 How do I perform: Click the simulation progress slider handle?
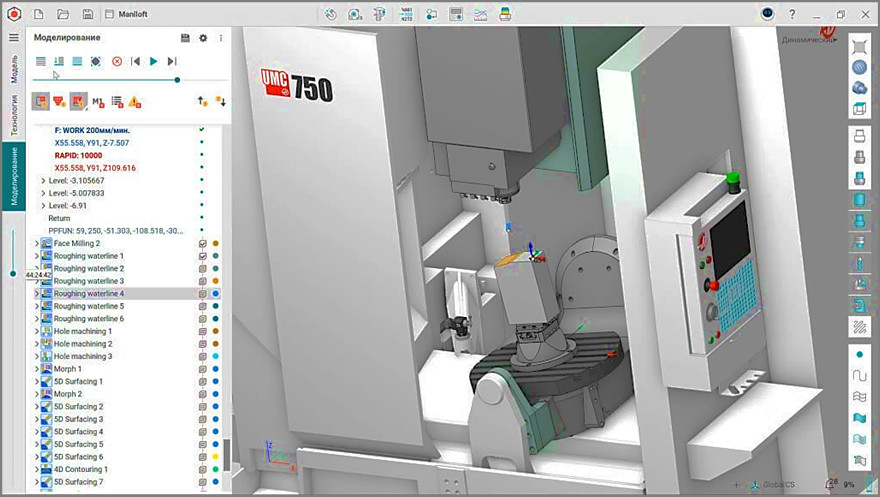(x=177, y=80)
